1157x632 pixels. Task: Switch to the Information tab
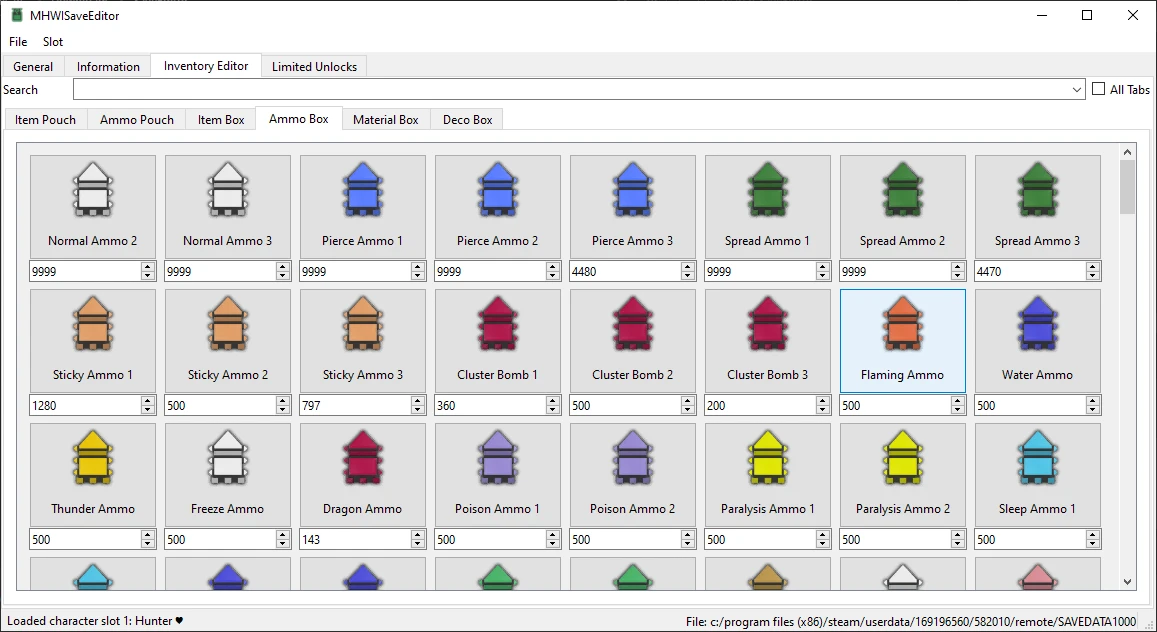click(x=108, y=66)
